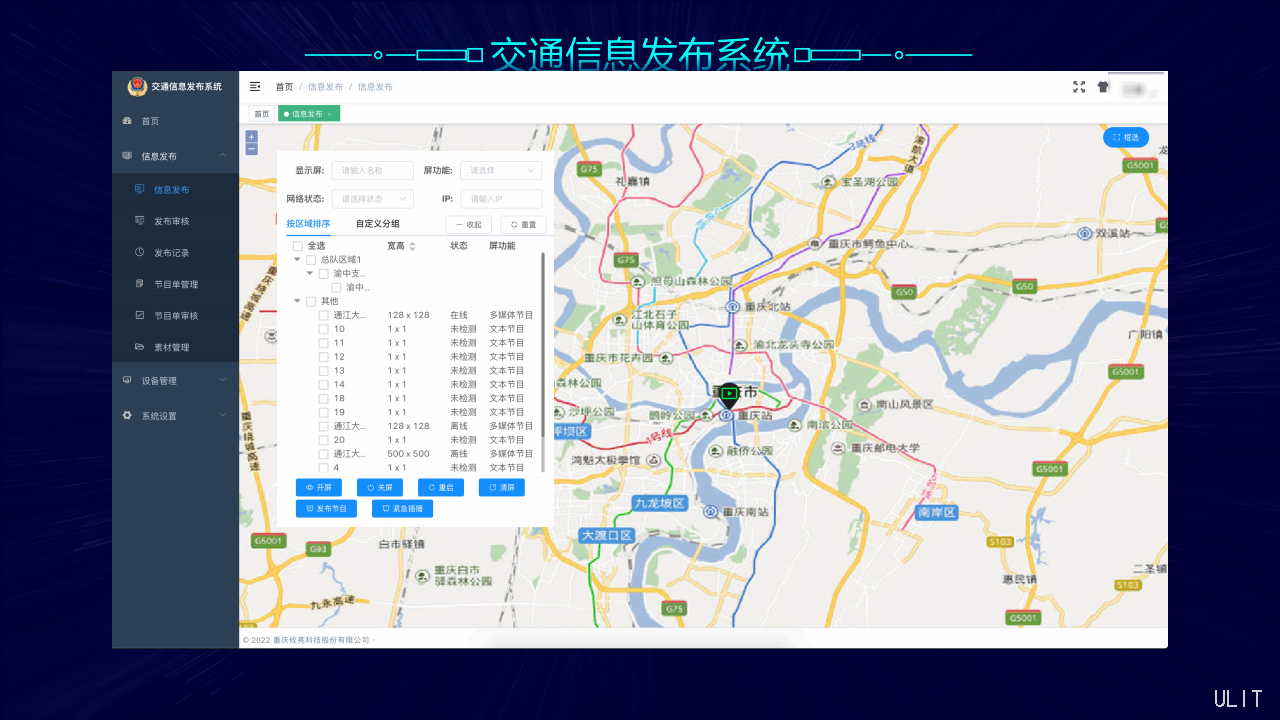
Task: Open 素材管理 in the sidebar
Action: point(171,348)
